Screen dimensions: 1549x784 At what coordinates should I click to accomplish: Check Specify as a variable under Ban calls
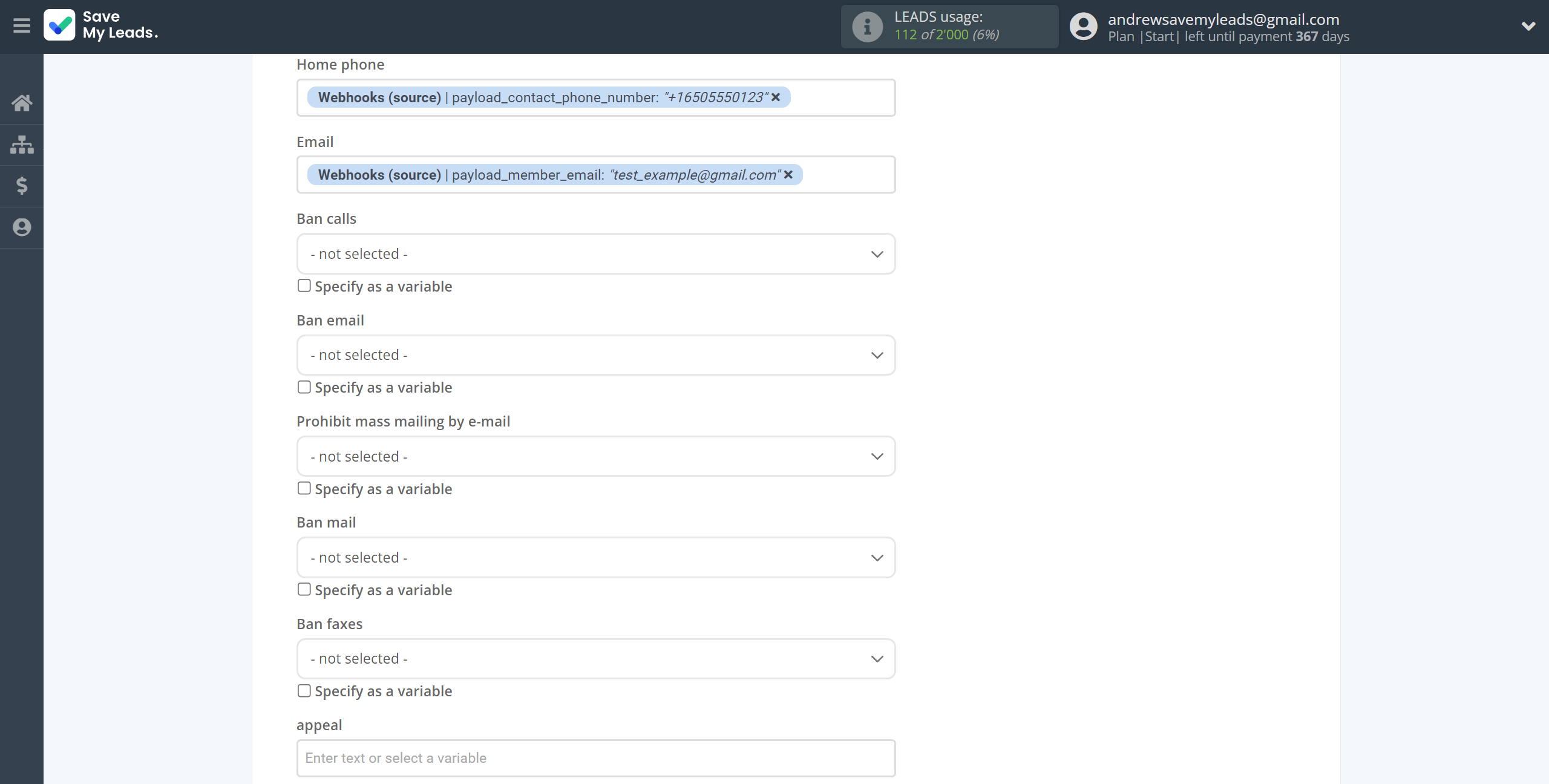(304, 286)
